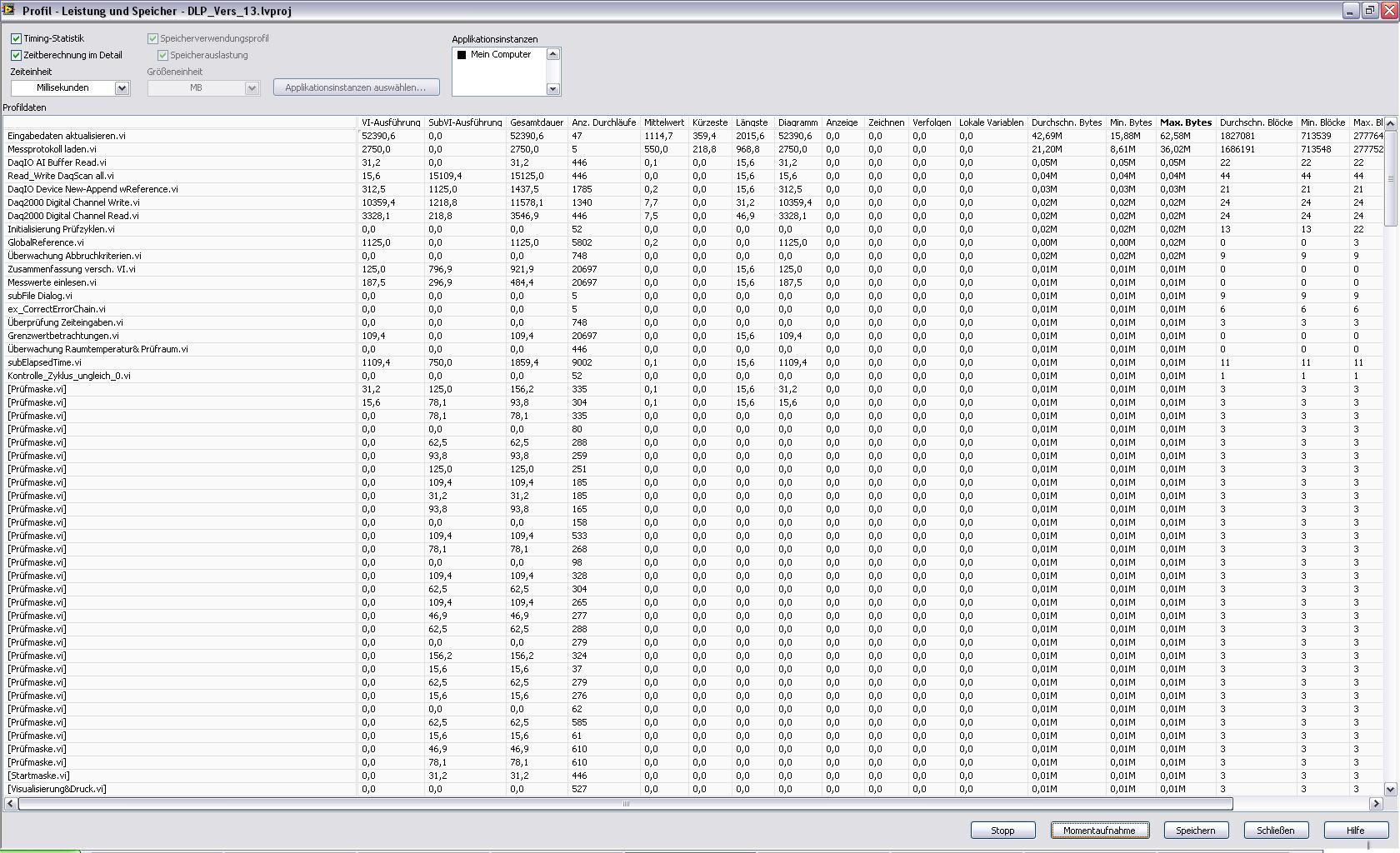The image size is (1400, 853).
Task: Save the profile data with Speichern
Action: click(1195, 831)
